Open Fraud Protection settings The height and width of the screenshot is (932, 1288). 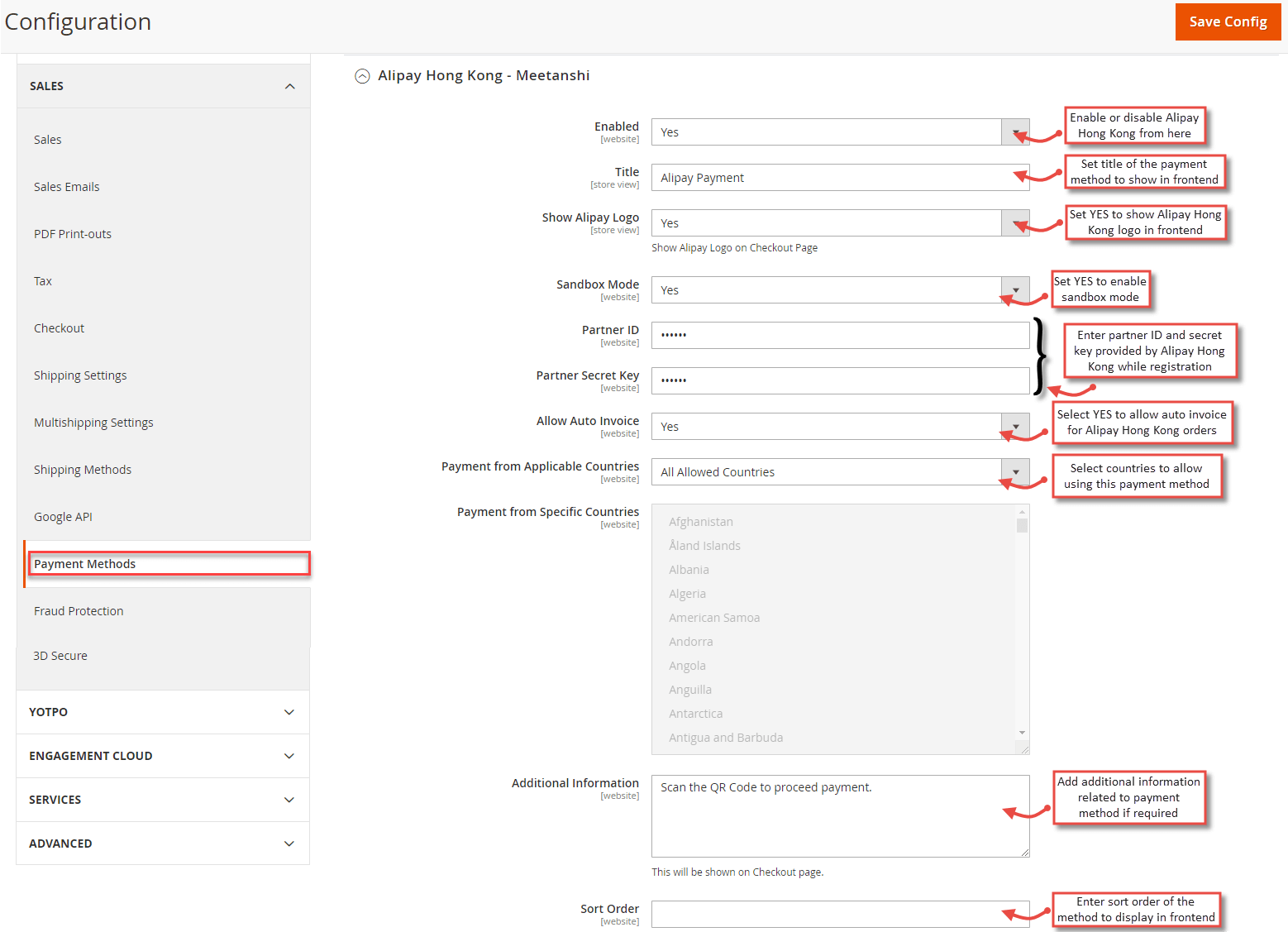click(79, 611)
